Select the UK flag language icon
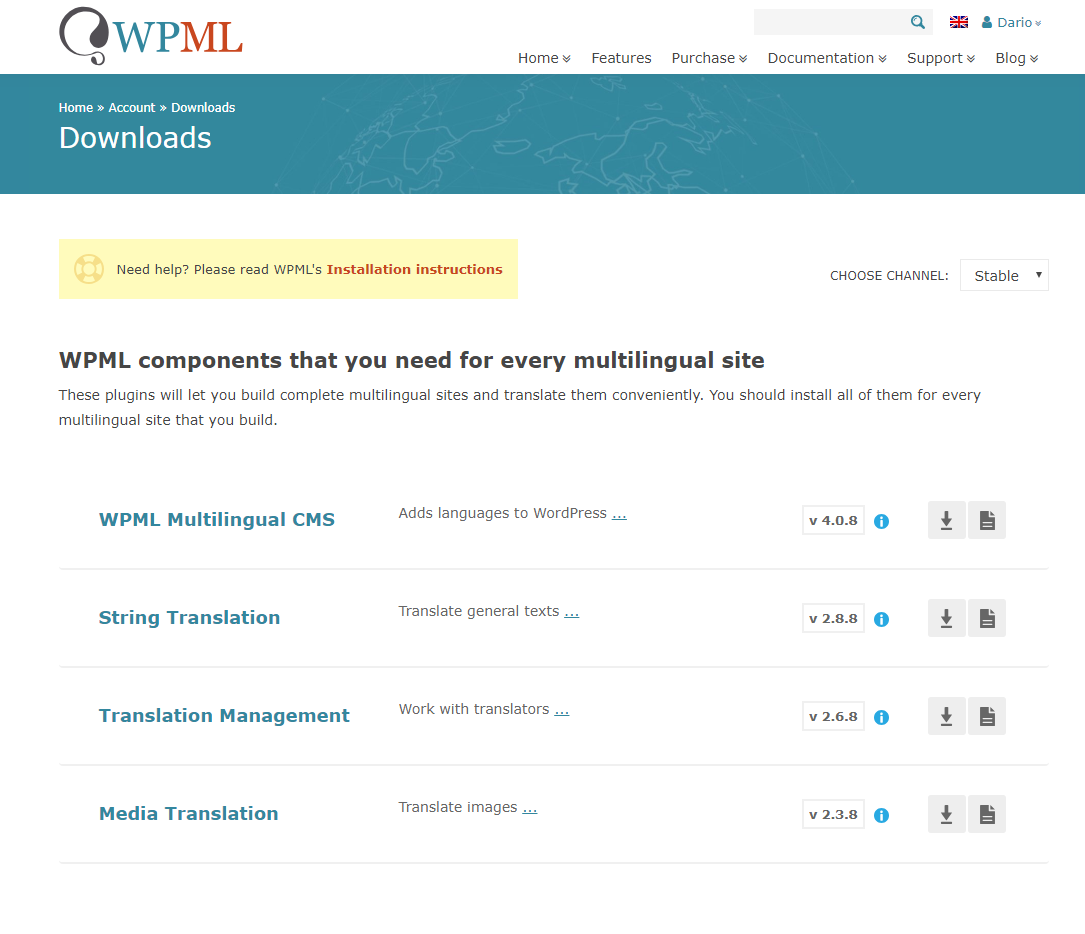The image size is (1085, 934). point(958,22)
